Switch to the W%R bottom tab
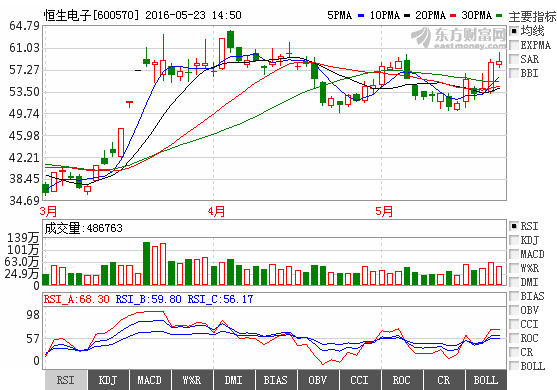557x390 pixels. [x=192, y=380]
